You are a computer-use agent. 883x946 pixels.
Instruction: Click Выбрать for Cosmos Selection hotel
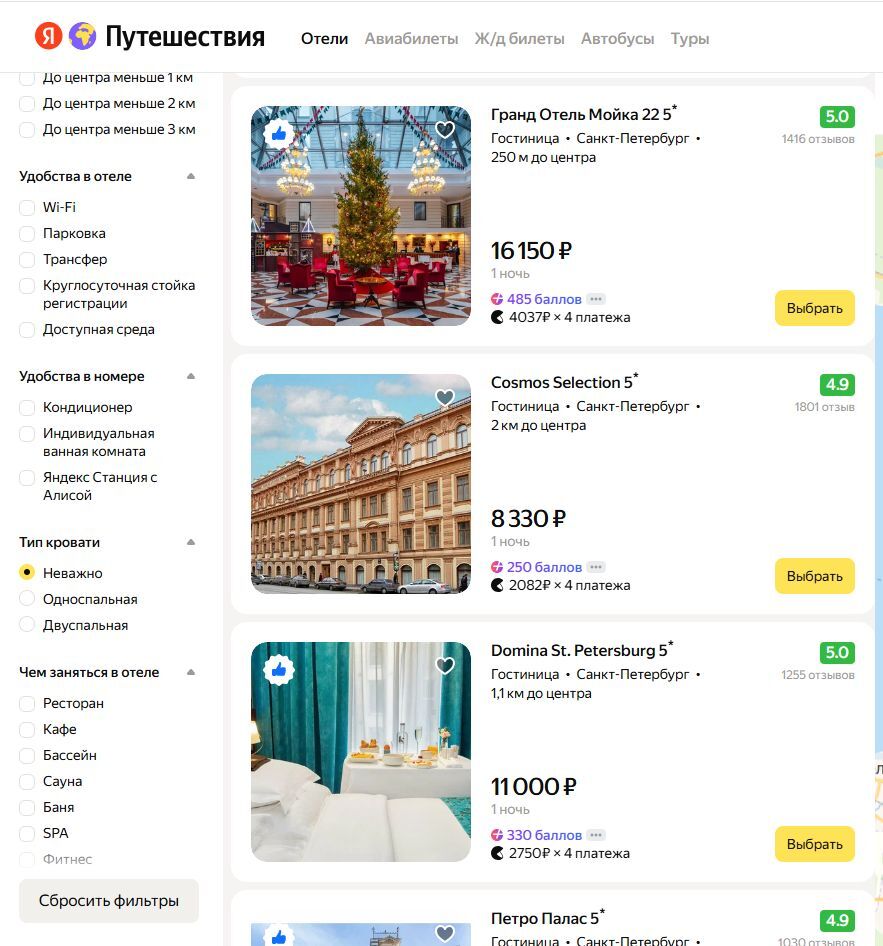tap(814, 576)
